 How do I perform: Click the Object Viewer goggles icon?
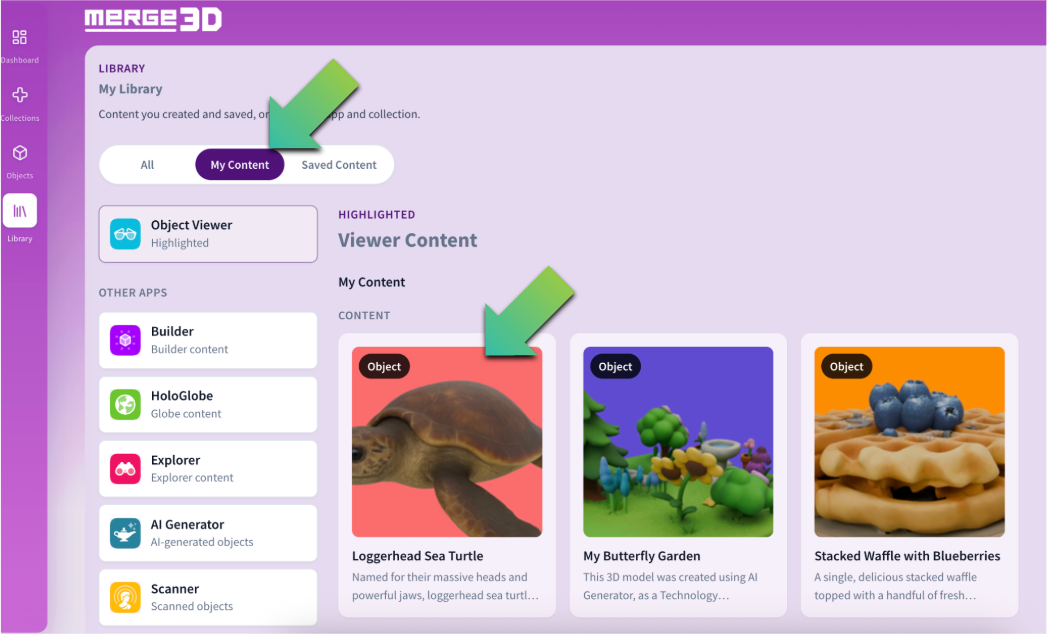[125, 234]
